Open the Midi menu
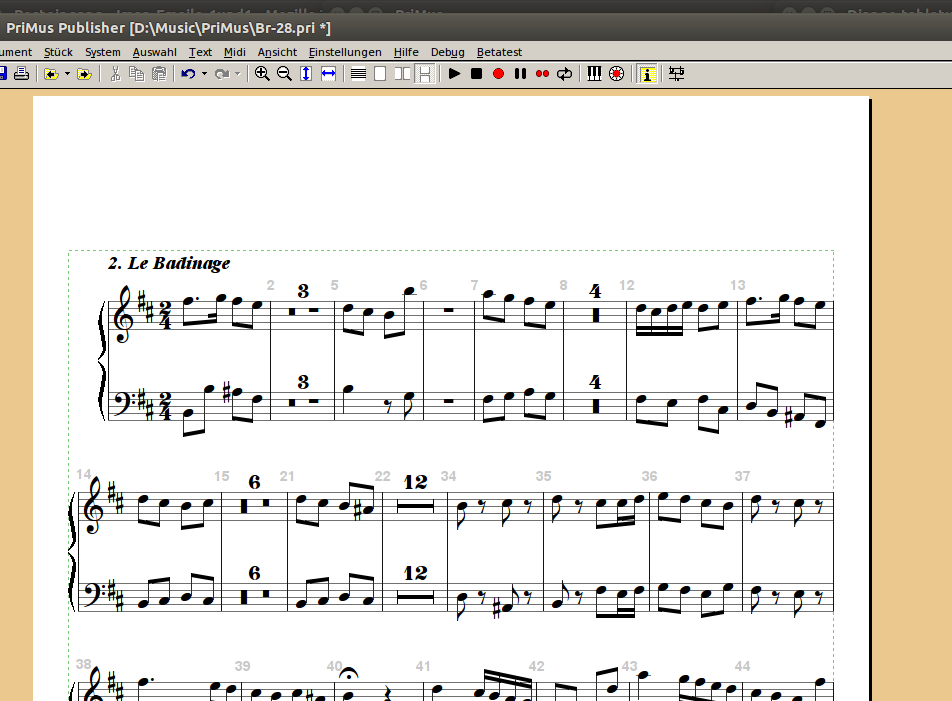Viewport: 952px width, 701px height. (235, 52)
